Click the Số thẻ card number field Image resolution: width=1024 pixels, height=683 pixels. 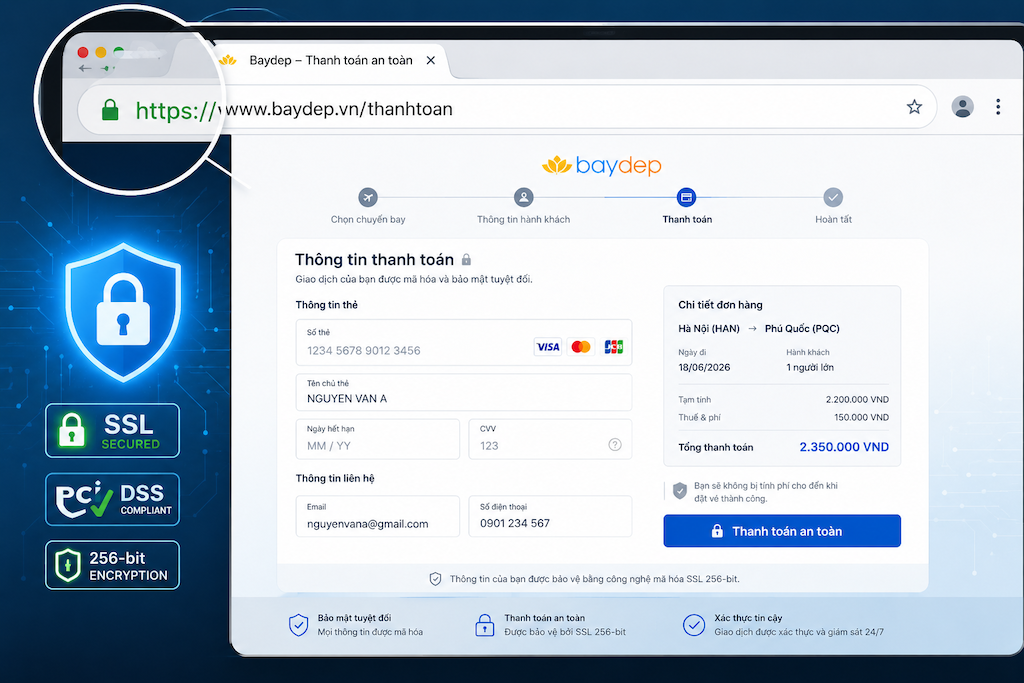tap(464, 343)
